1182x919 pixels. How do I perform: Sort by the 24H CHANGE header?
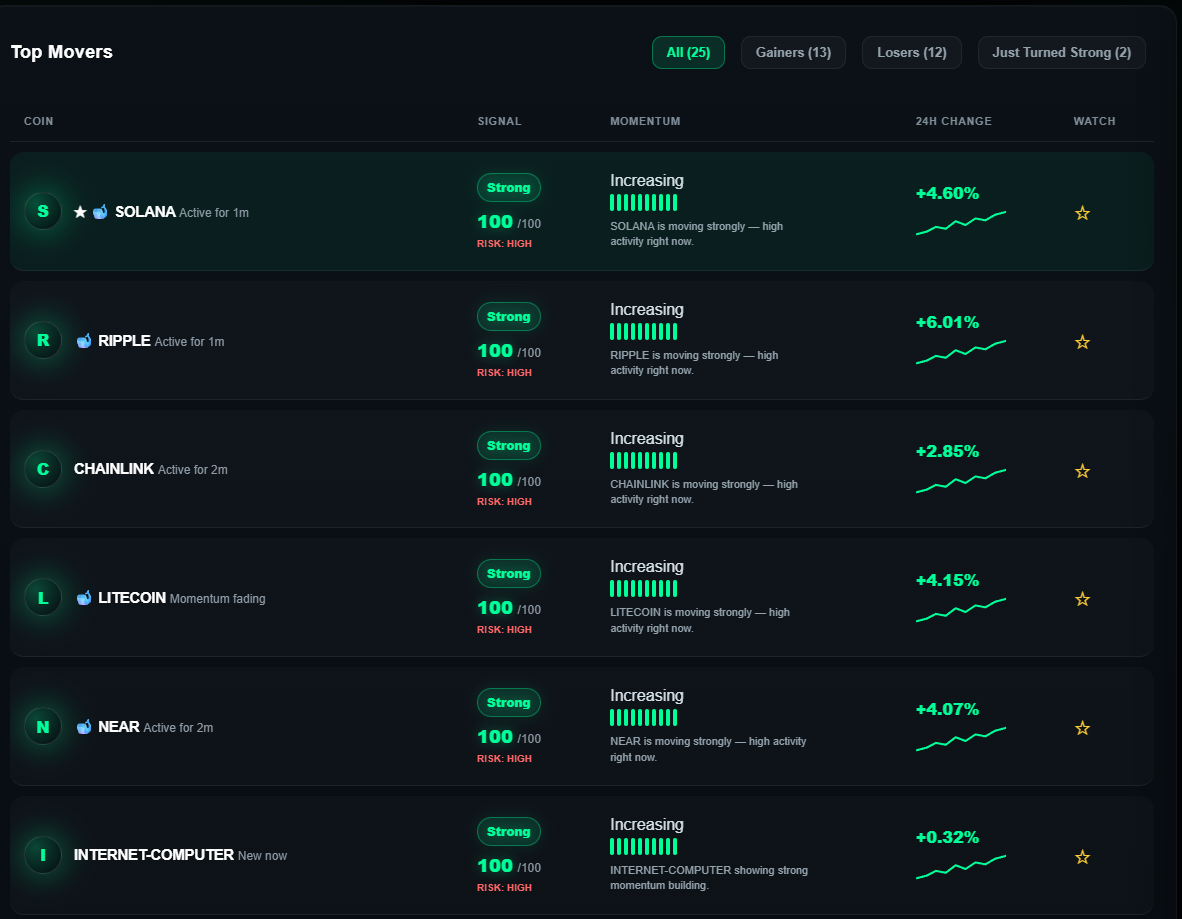(x=954, y=121)
